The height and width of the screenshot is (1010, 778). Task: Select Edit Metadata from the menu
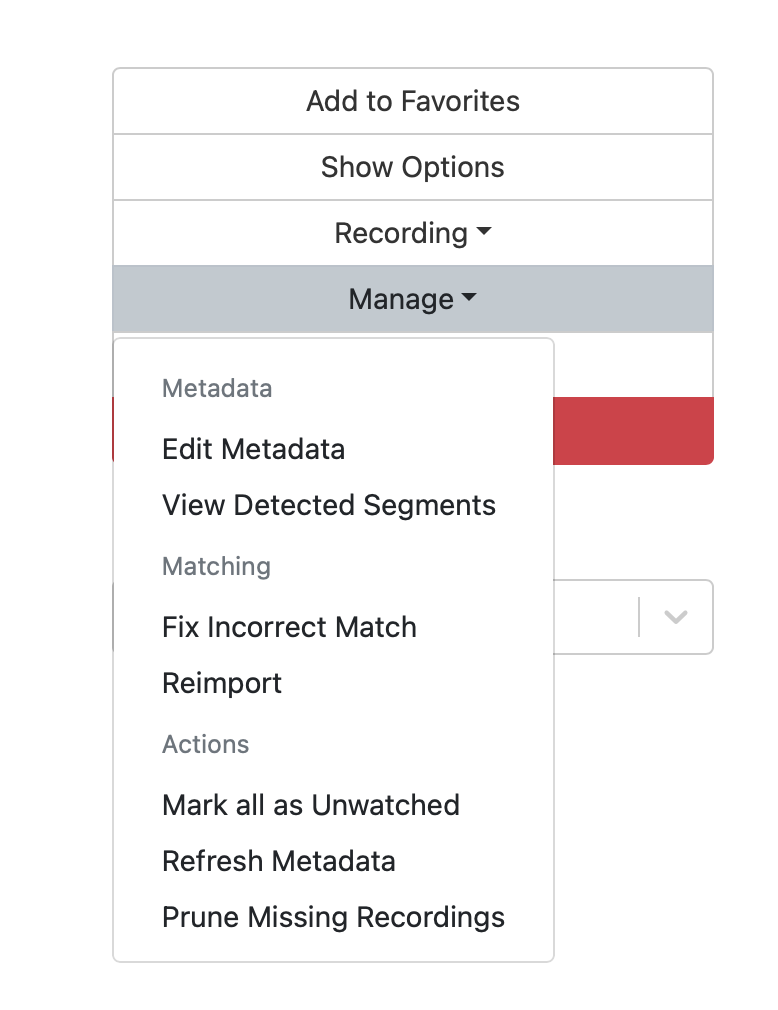point(253,449)
